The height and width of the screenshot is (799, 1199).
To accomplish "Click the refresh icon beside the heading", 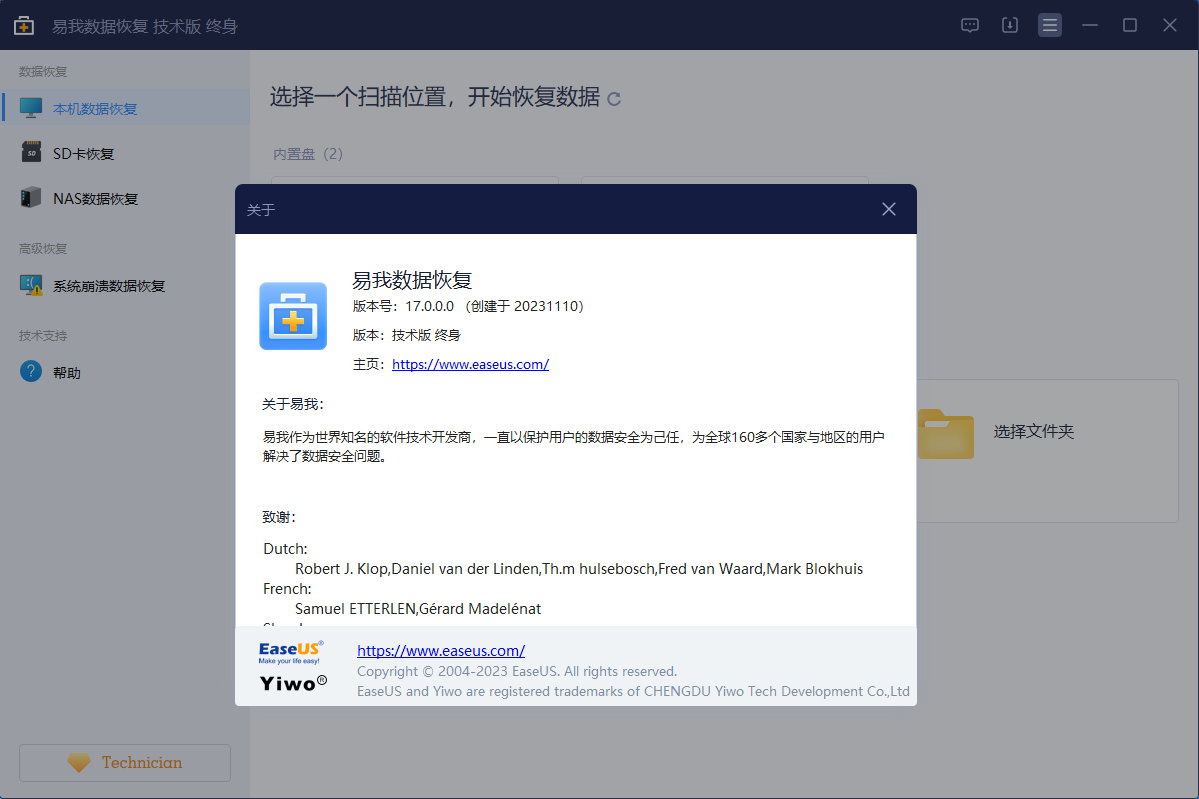I will point(613,99).
